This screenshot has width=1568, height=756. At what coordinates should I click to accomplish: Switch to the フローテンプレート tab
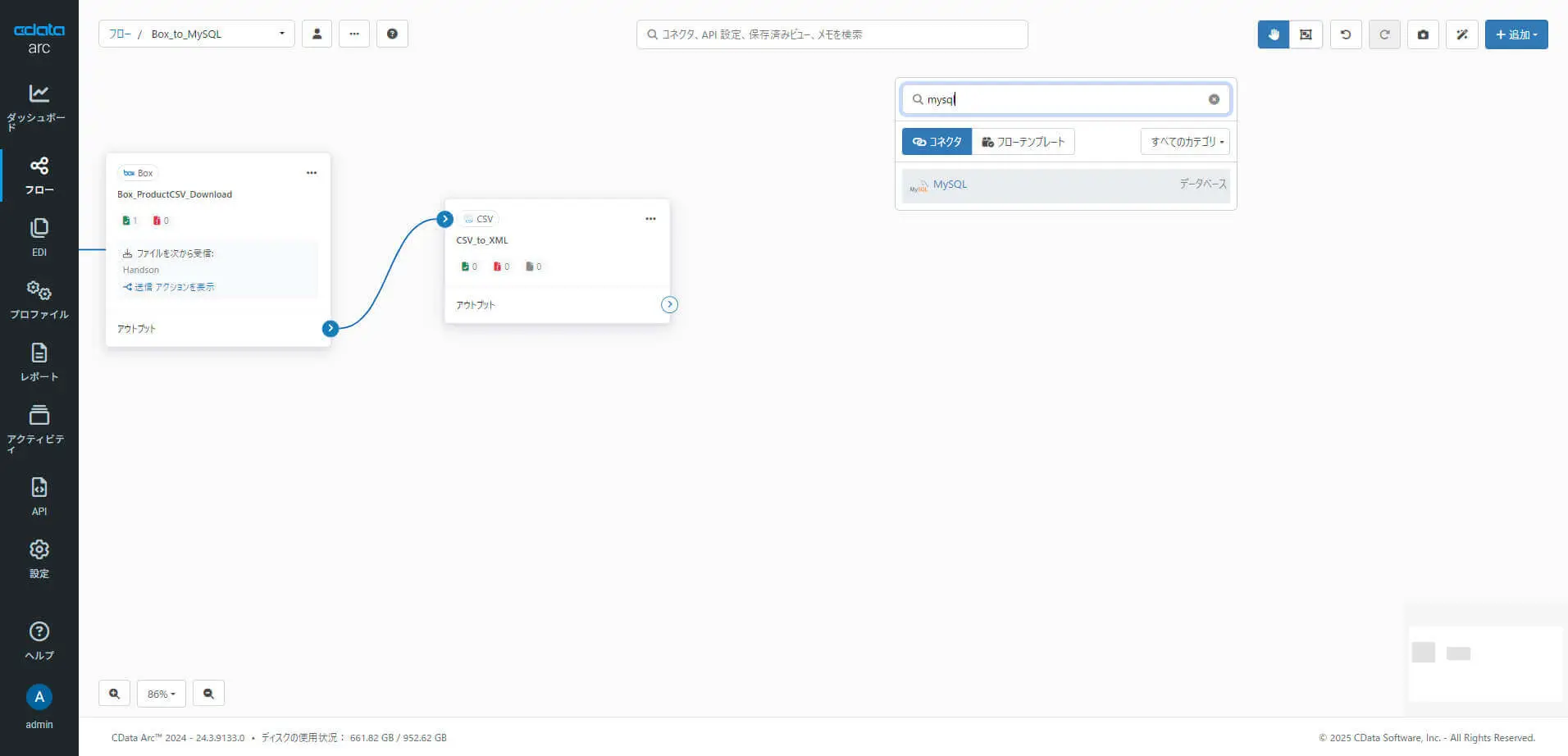(x=1023, y=142)
